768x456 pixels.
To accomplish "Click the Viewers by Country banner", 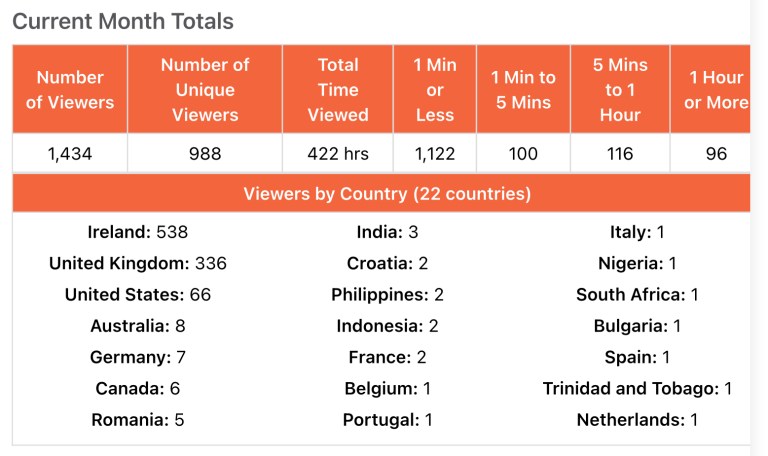I will tap(387, 193).
